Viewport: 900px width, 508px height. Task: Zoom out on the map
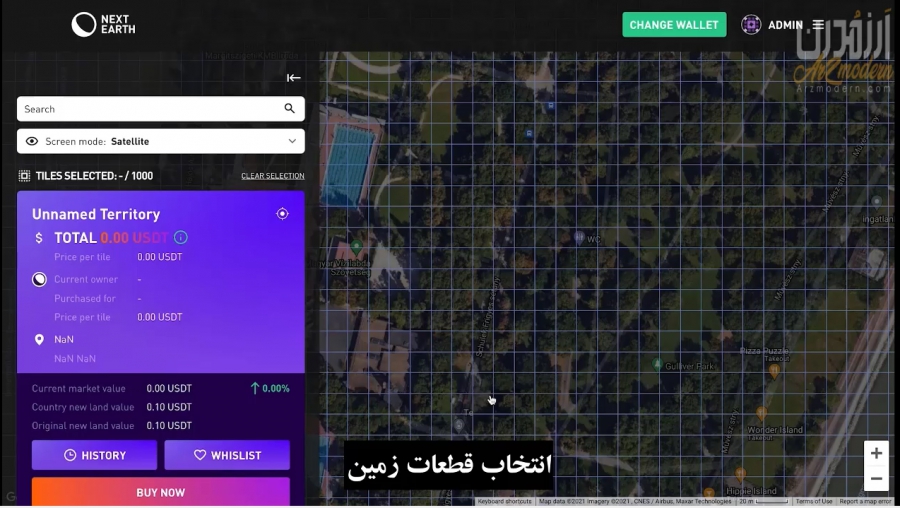(876, 478)
